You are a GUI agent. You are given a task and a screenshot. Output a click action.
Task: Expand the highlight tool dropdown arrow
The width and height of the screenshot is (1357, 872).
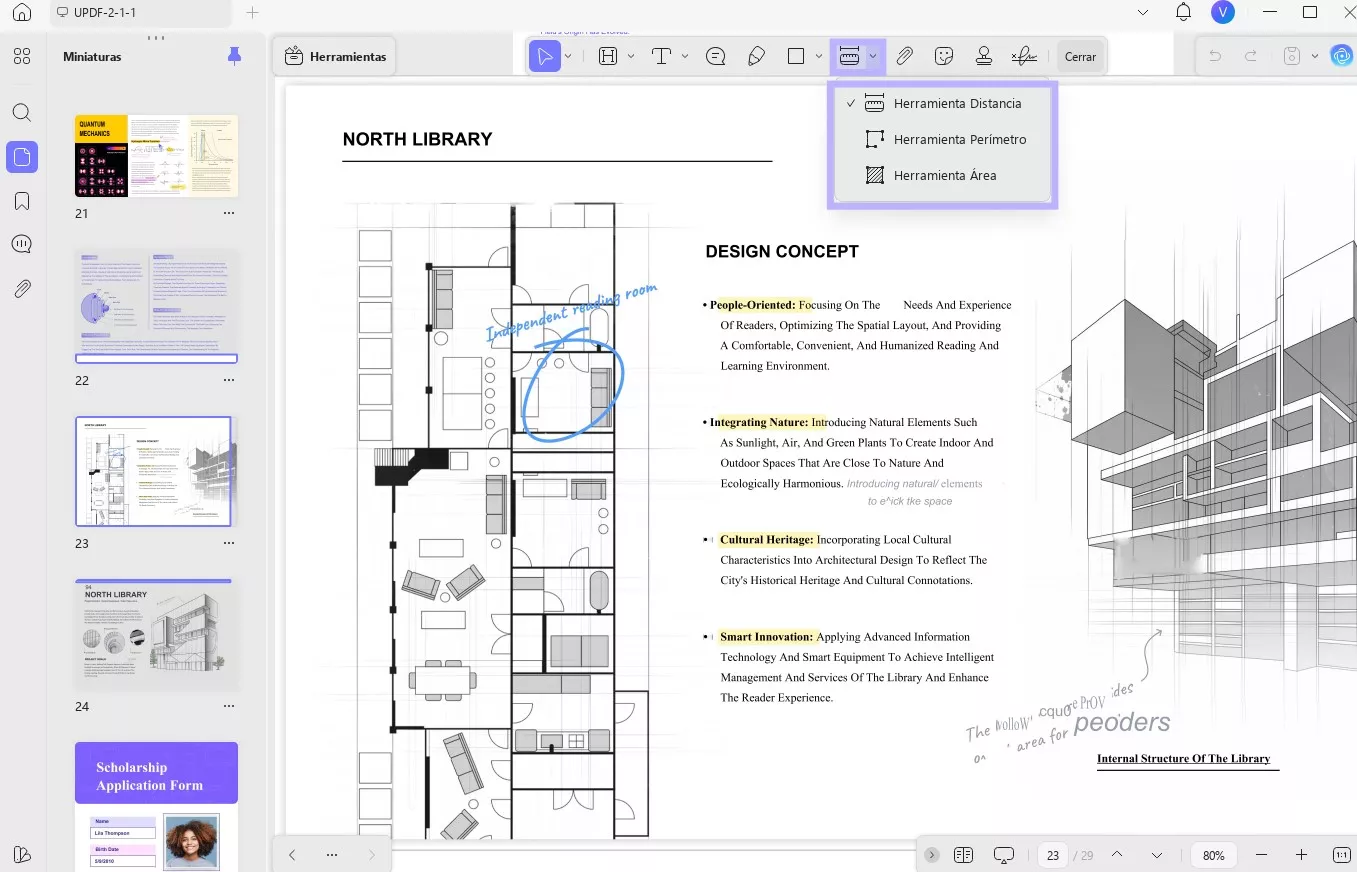pos(631,57)
